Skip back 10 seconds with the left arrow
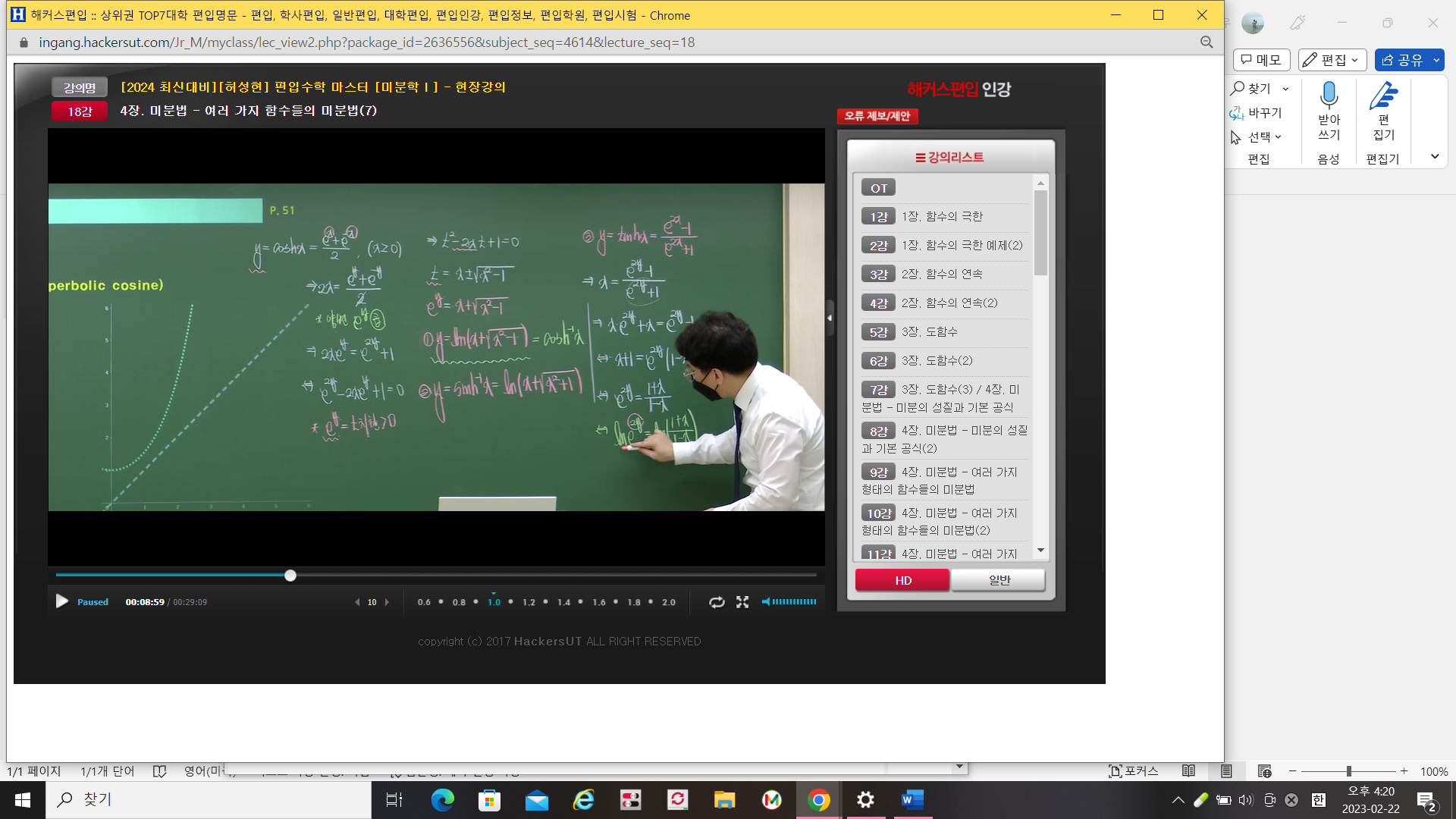The height and width of the screenshot is (819, 1456). [357, 602]
